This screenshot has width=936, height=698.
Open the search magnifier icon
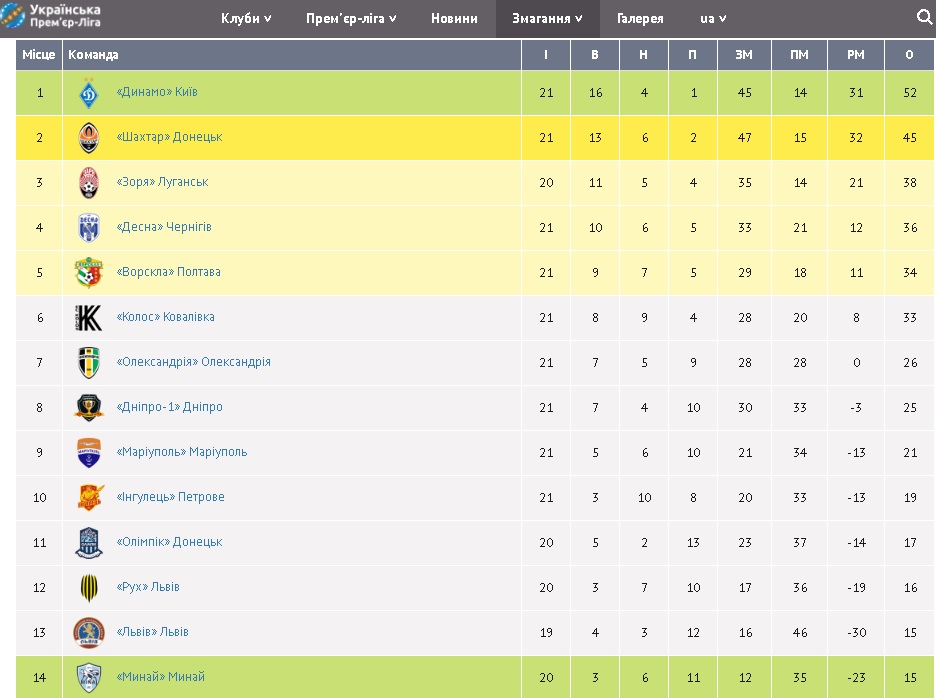point(924,17)
